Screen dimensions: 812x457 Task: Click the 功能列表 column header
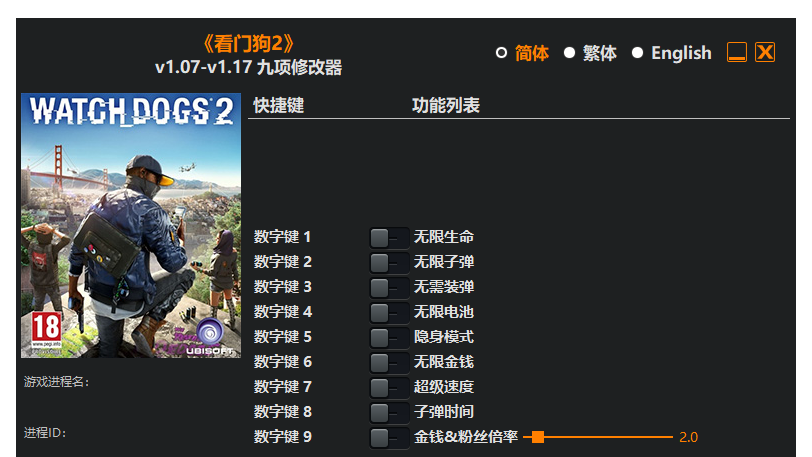point(446,106)
